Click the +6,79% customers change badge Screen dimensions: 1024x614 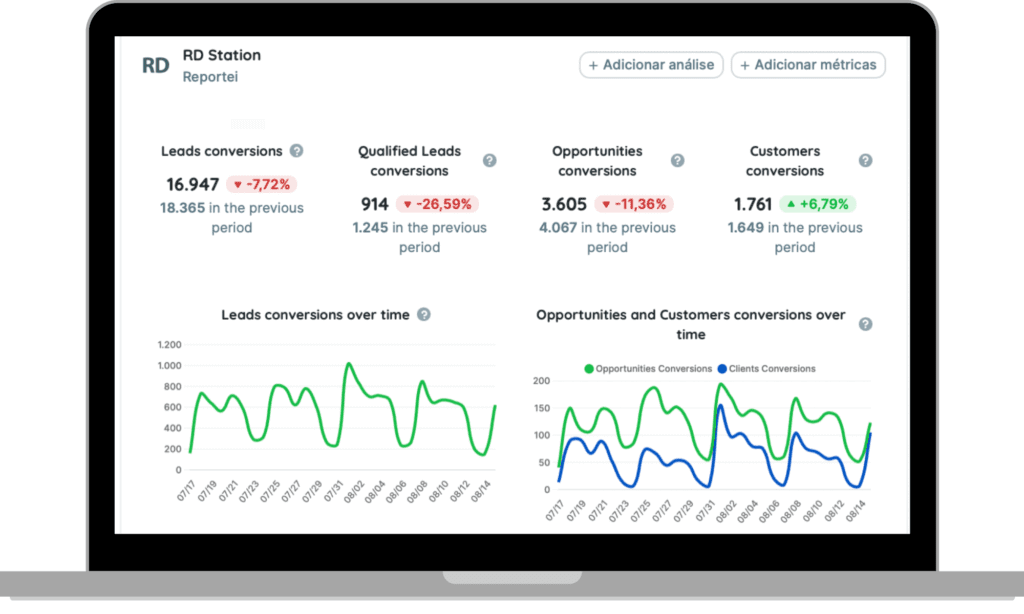(x=818, y=204)
